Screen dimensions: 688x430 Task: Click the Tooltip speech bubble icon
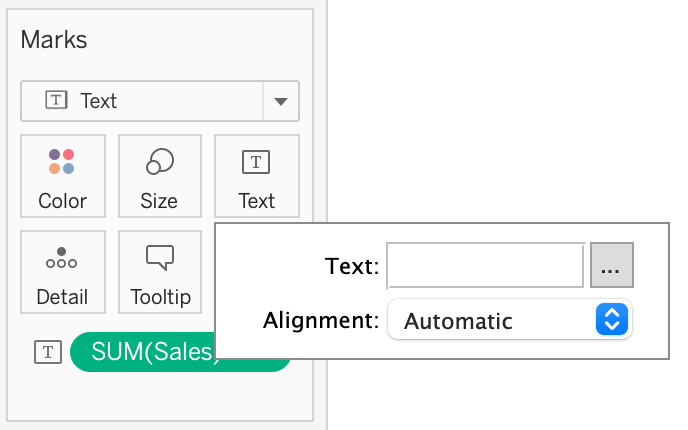pyautogui.click(x=159, y=257)
